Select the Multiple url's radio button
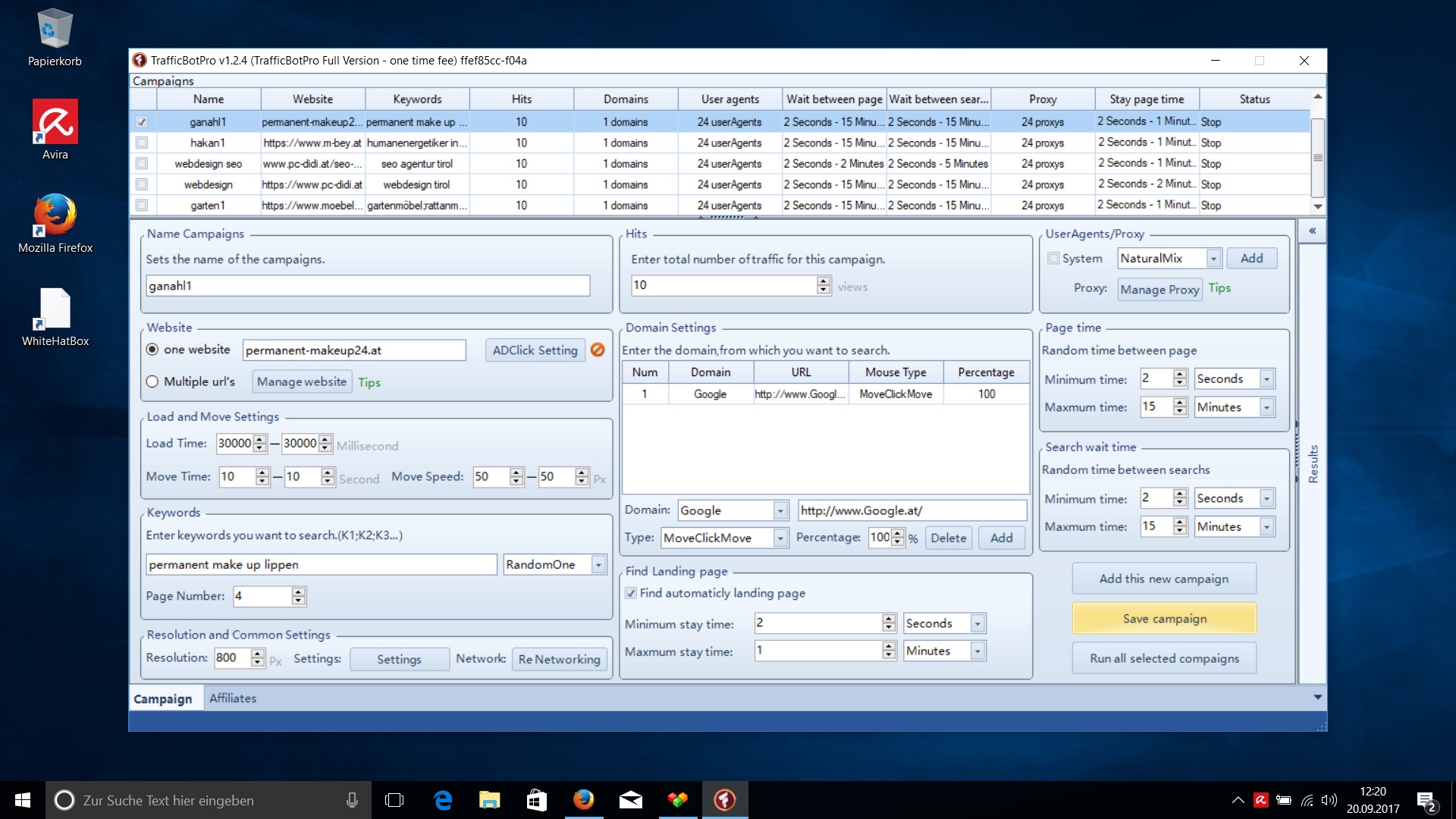1456x819 pixels. (x=152, y=381)
